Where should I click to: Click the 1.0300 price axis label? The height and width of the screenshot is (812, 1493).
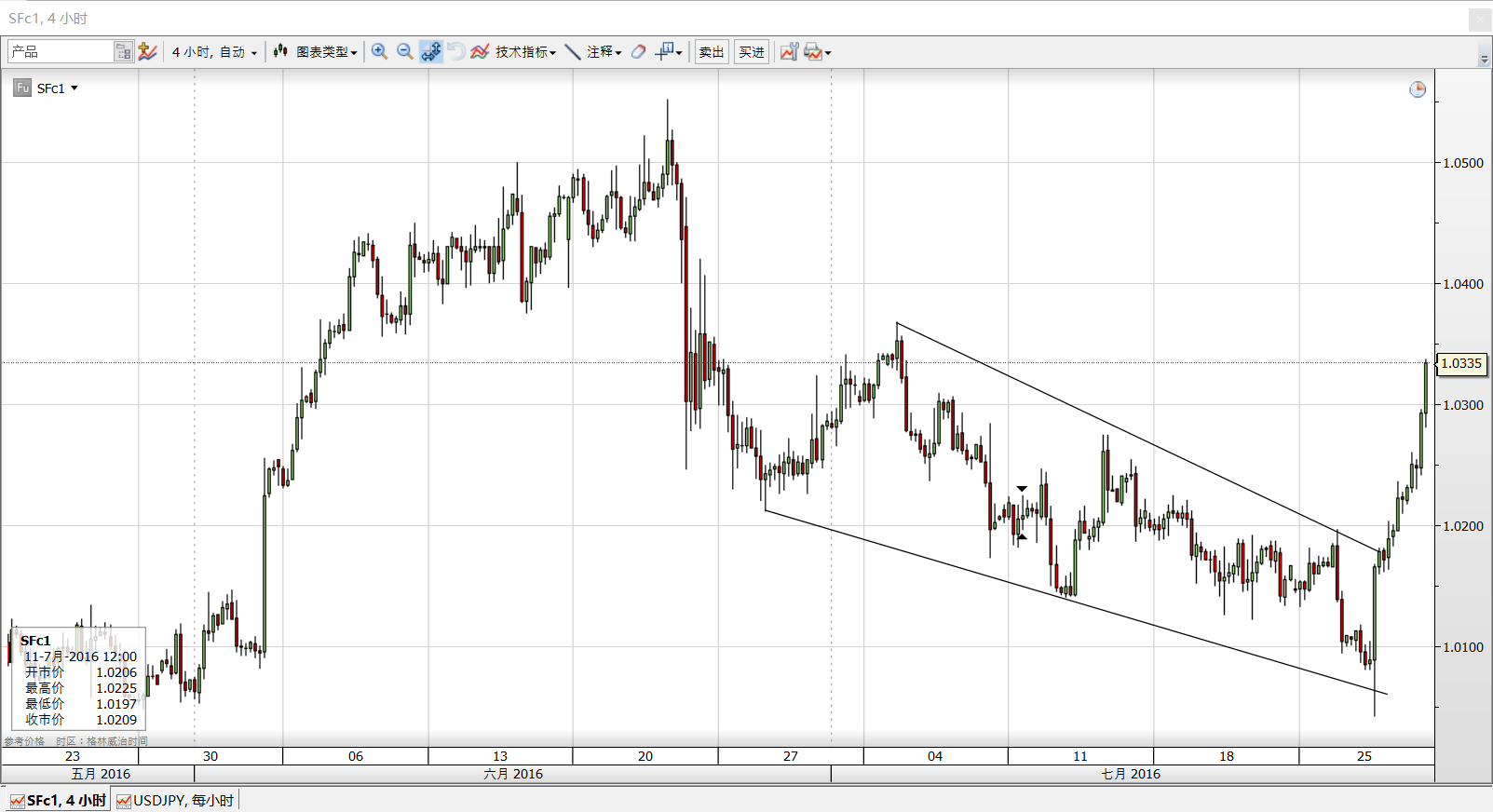(1463, 405)
